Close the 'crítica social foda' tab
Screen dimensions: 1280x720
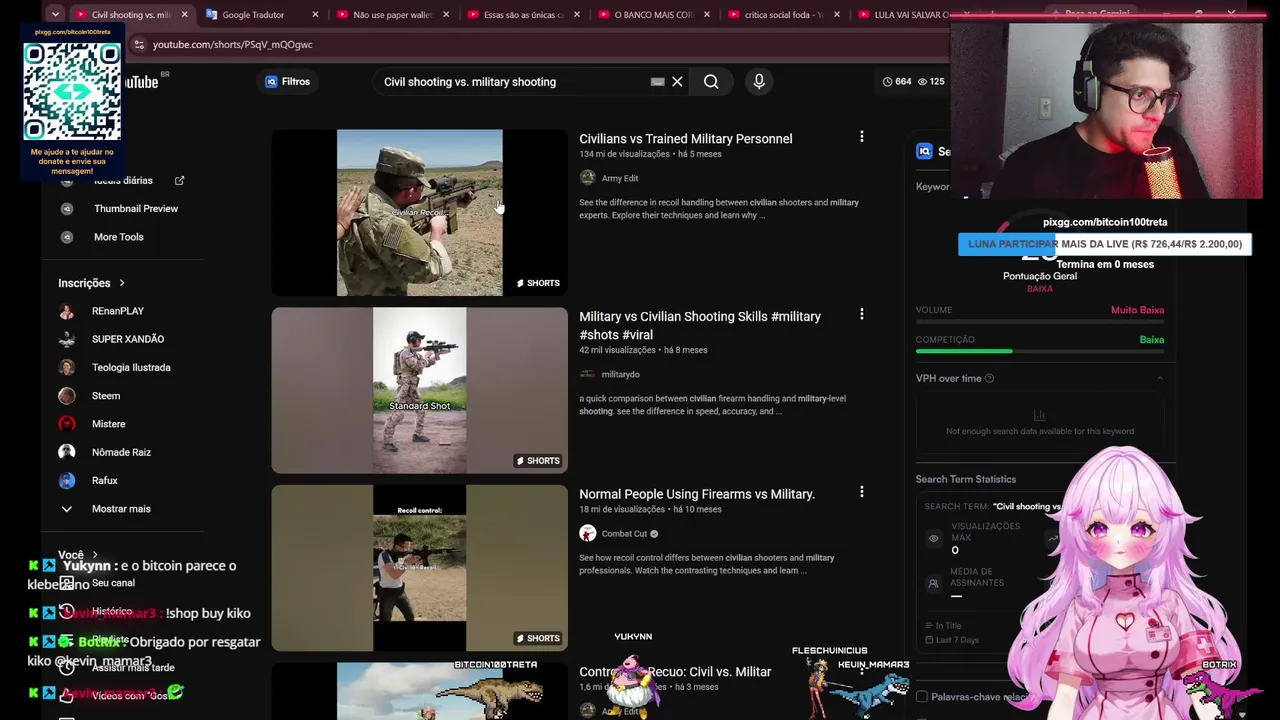[x=837, y=15]
